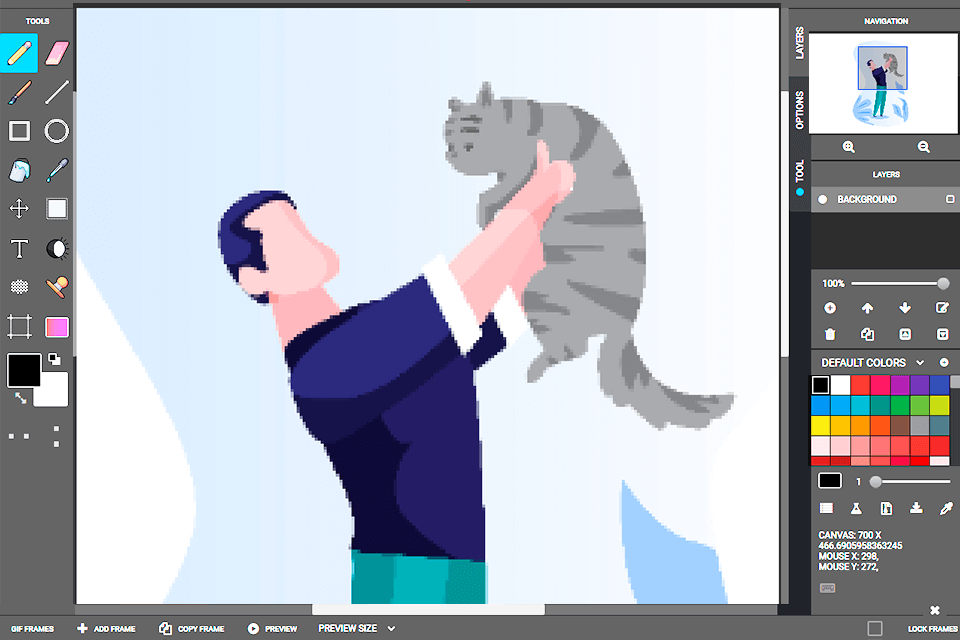Viewport: 960px width, 640px height.
Task: Toggle the Lock Frames checkbox
Action: [875, 628]
